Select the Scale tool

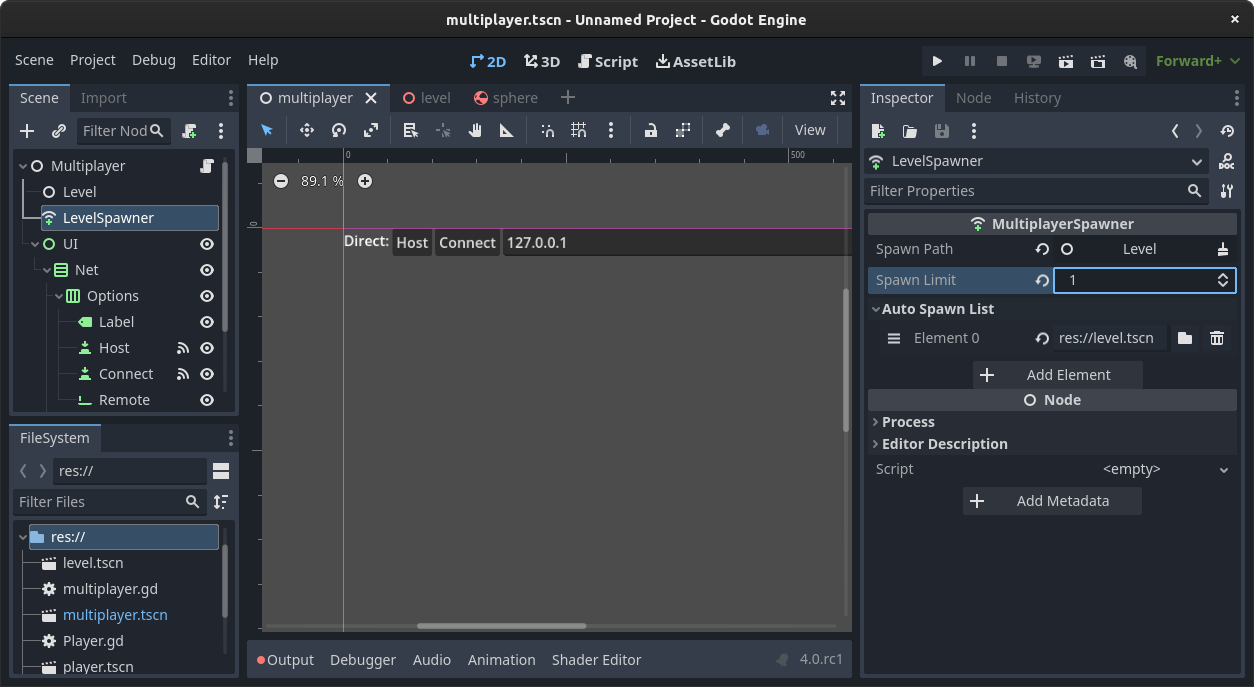coord(371,130)
